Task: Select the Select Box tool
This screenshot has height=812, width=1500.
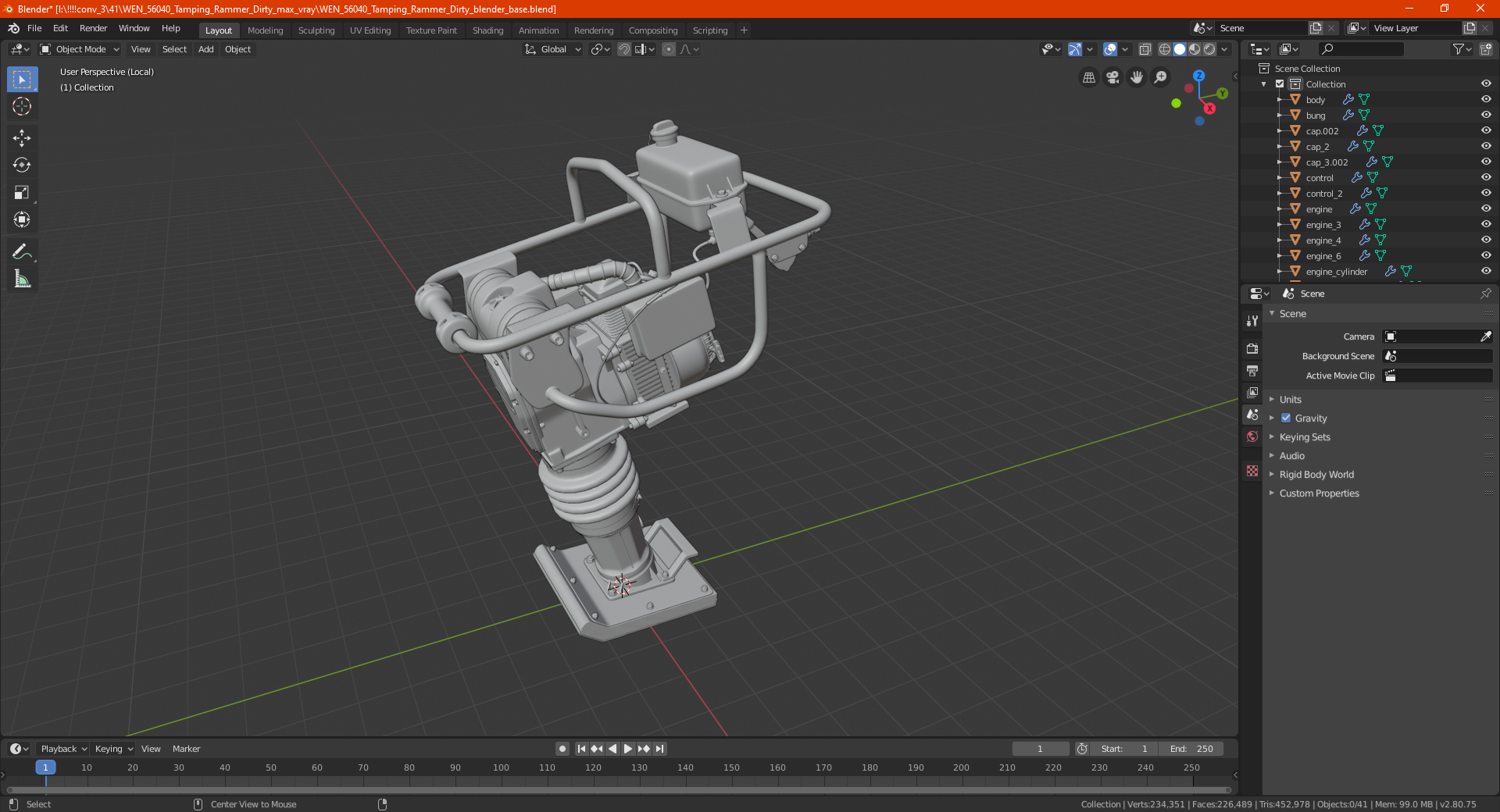Action: pyautogui.click(x=22, y=80)
